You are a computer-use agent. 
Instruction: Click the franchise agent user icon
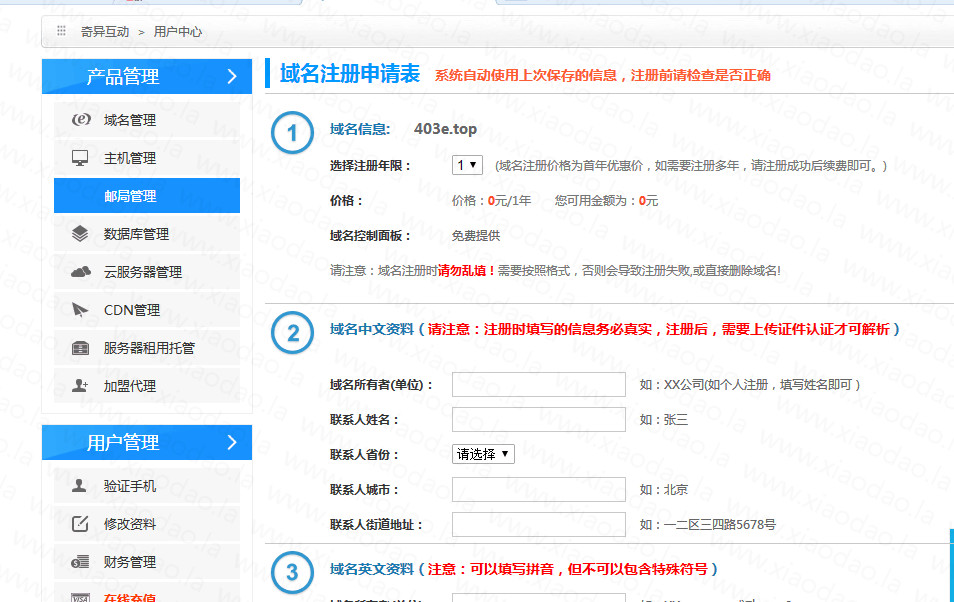pos(81,386)
